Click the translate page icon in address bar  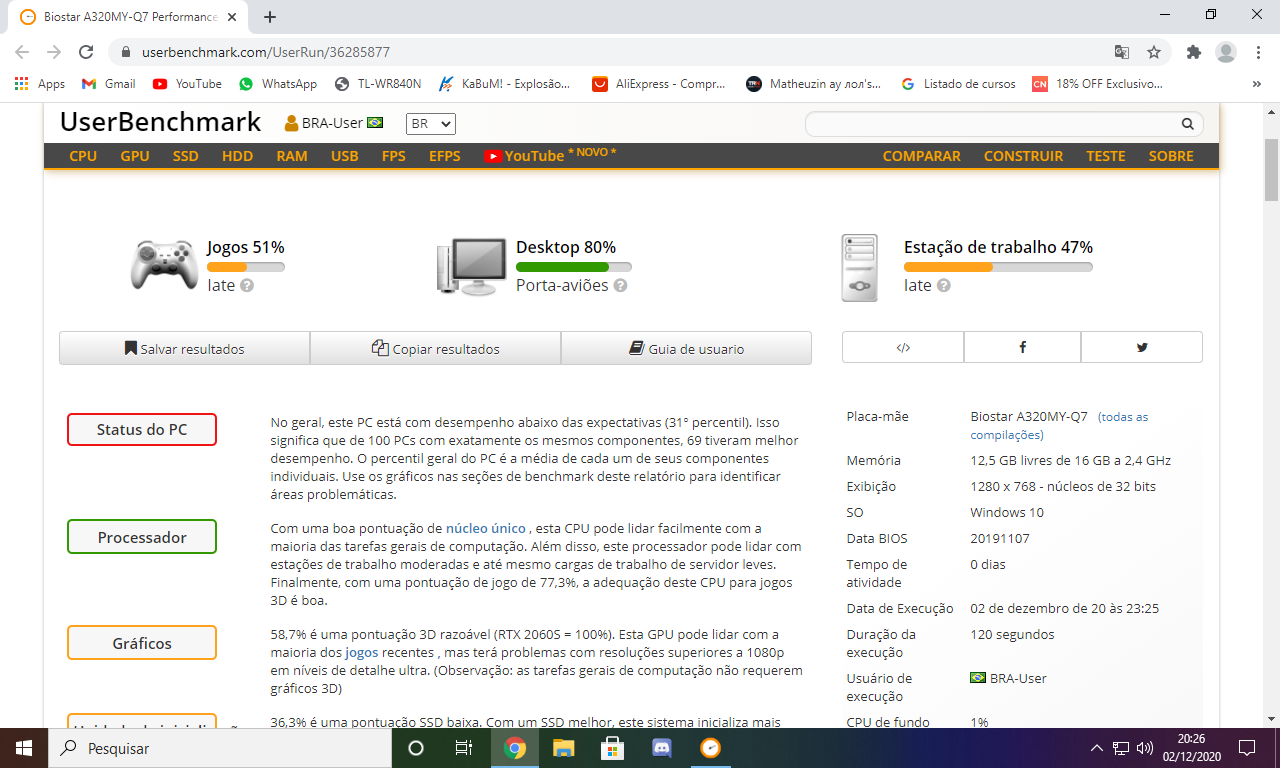tap(1122, 52)
